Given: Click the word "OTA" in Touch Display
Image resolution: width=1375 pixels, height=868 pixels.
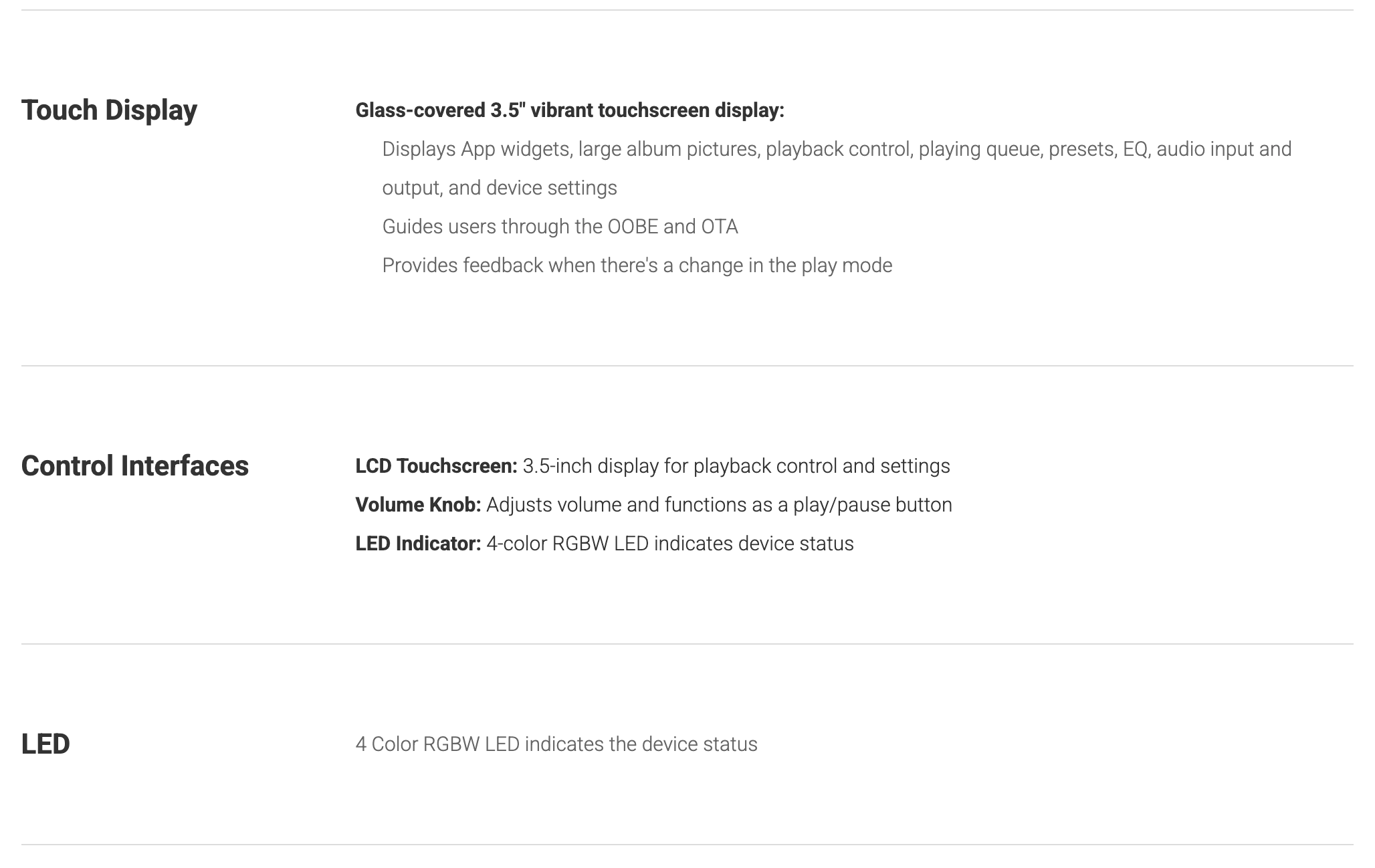Looking at the screenshot, I should pyautogui.click(x=719, y=227).
